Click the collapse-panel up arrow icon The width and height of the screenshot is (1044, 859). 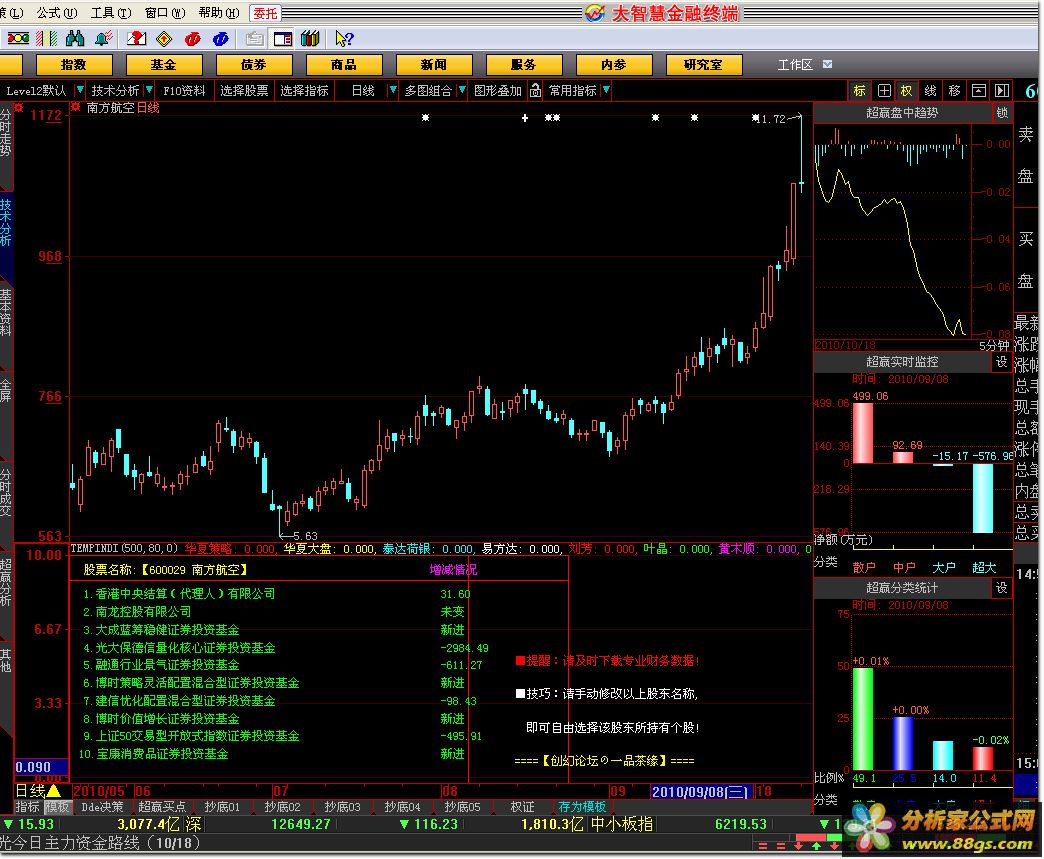[x=979, y=91]
